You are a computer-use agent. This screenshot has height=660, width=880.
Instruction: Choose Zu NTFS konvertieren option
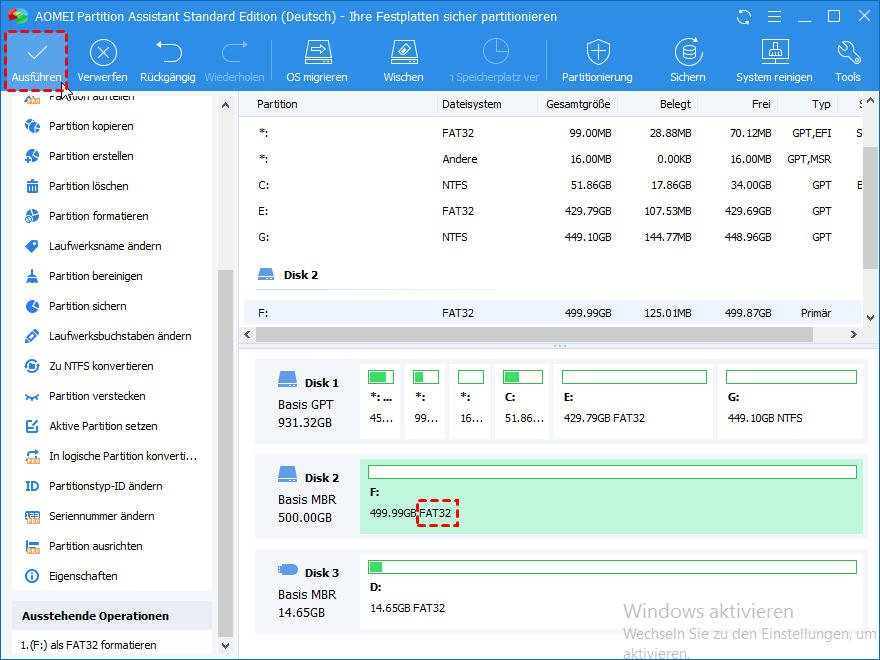point(101,366)
